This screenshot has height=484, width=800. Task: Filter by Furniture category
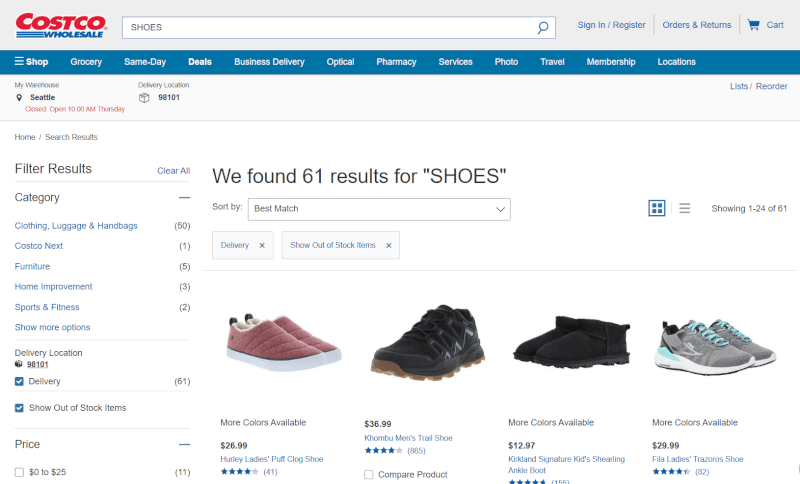coord(32,266)
